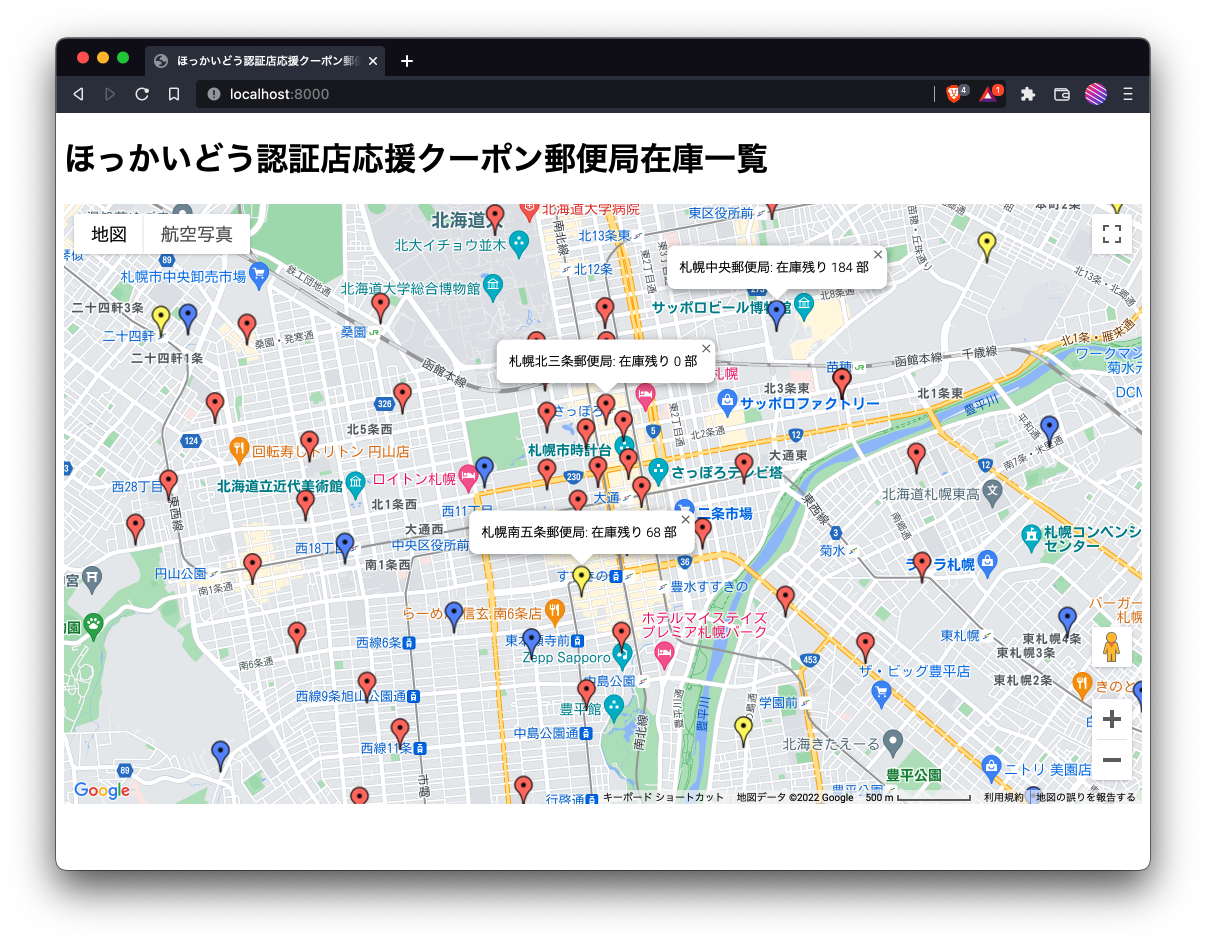Click the 豊平館 landmark pin
Screen dimensions: 1206x944
coord(614,708)
